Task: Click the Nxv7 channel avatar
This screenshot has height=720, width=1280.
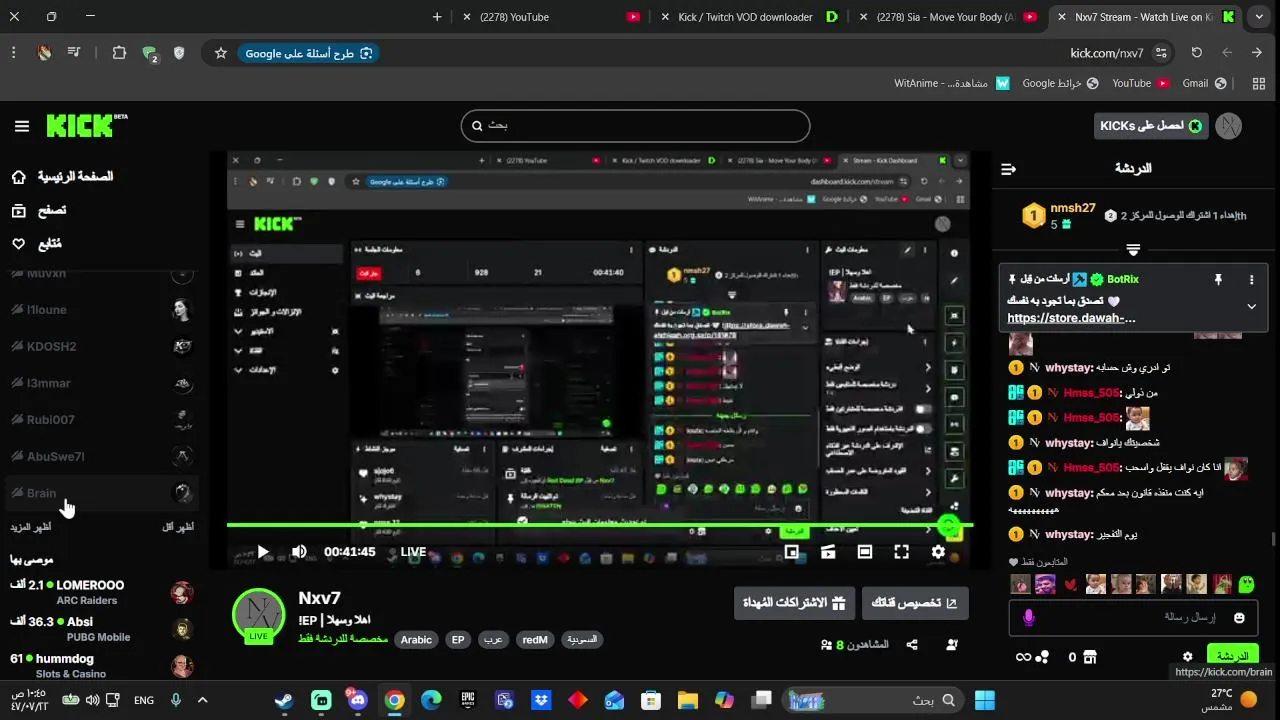Action: point(258,614)
